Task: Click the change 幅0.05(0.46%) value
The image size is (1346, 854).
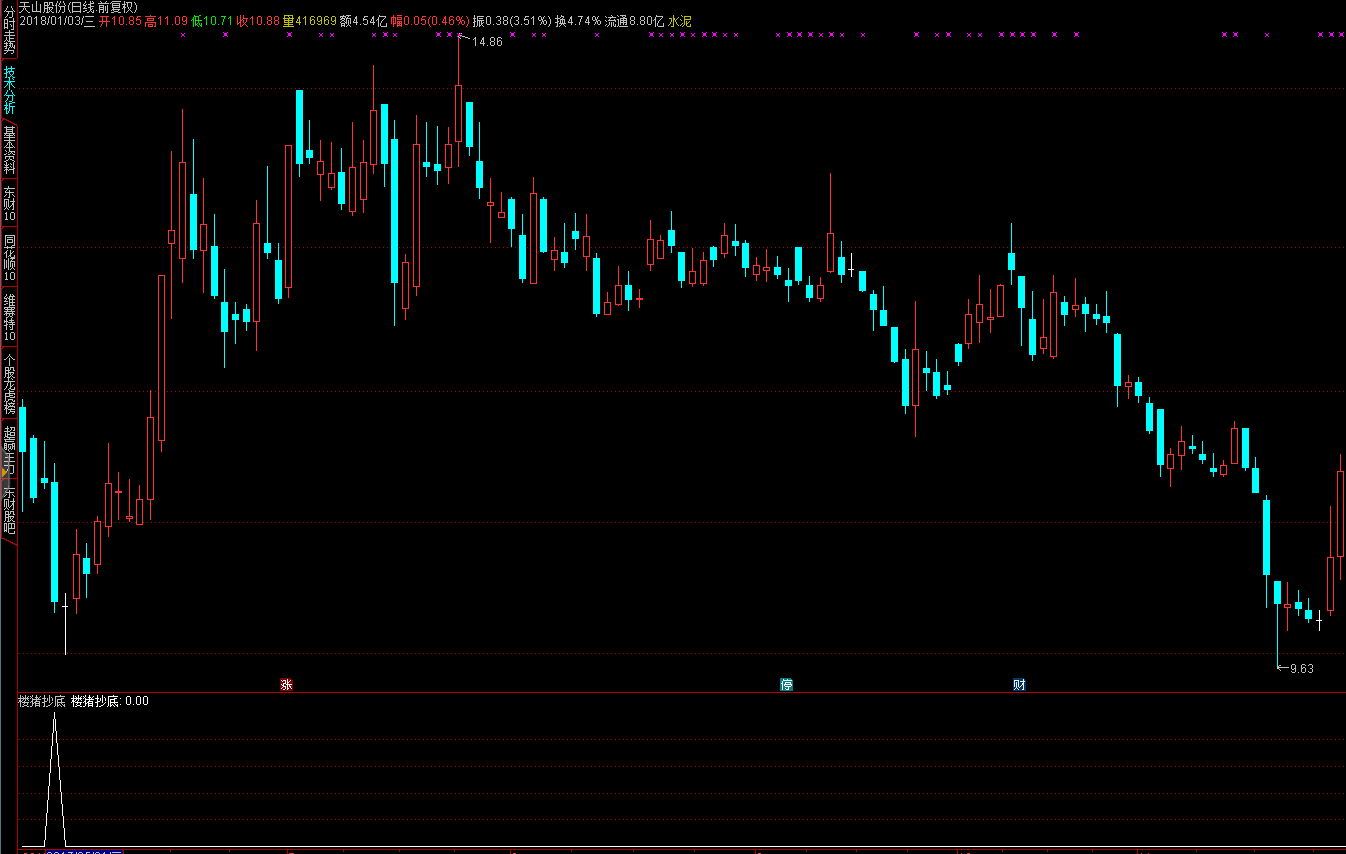Action: click(430, 20)
